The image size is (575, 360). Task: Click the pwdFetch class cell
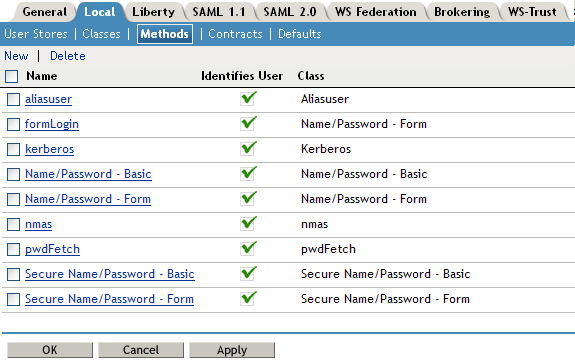tap(328, 249)
